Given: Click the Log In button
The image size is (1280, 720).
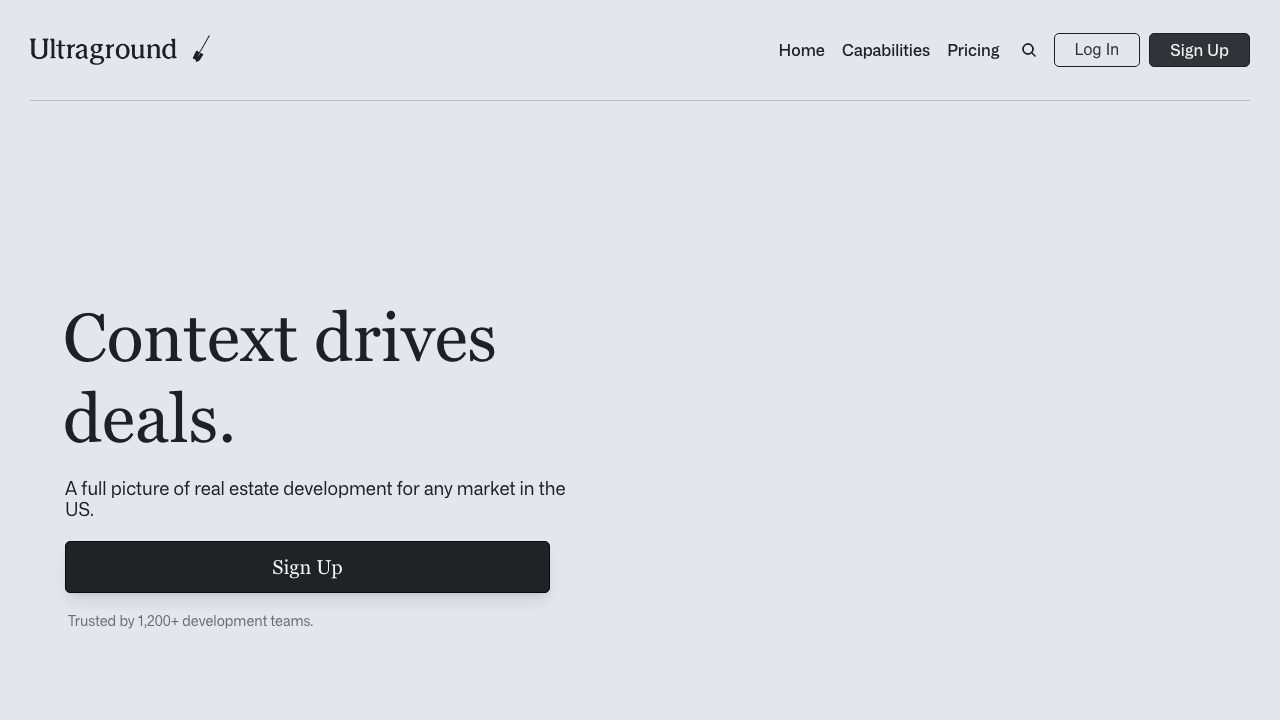Looking at the screenshot, I should (1097, 50).
